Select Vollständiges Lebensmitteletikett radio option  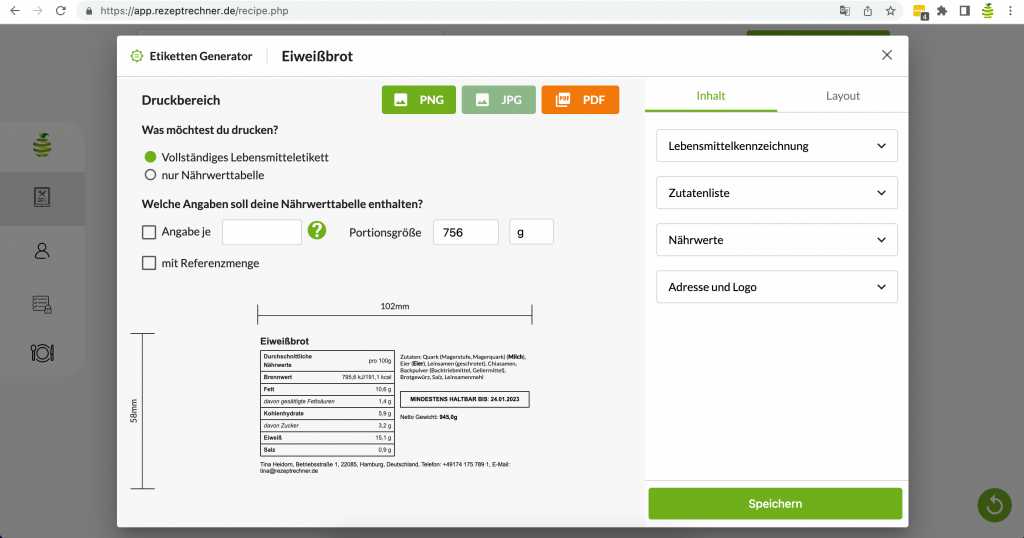150,157
